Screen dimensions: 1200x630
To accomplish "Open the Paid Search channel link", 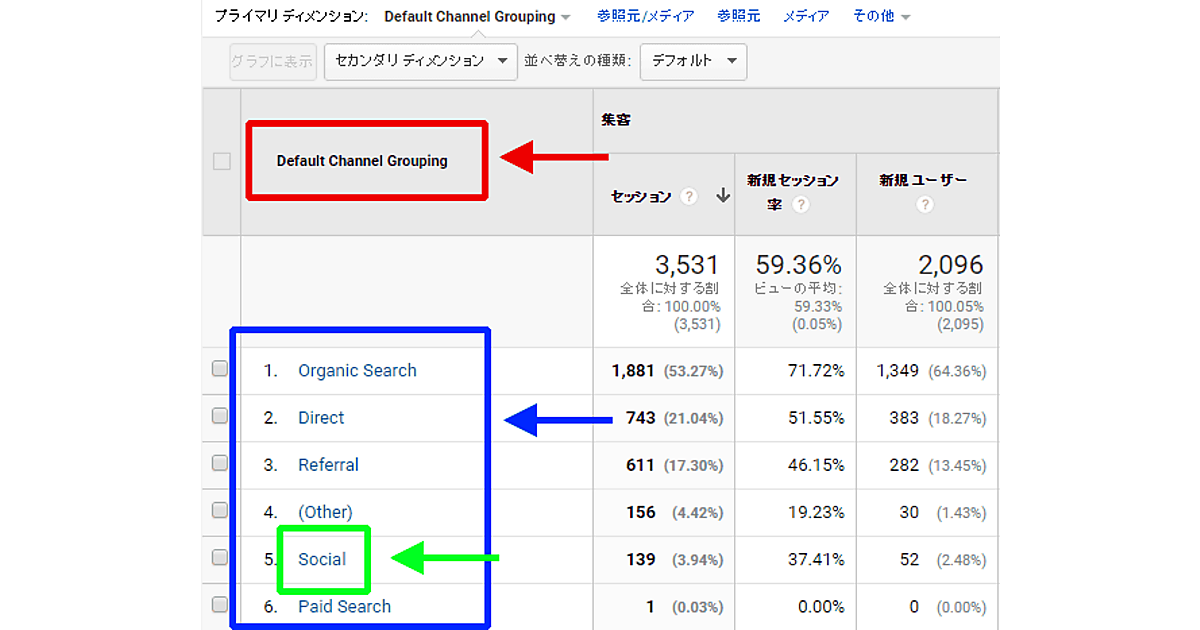I will [344, 606].
